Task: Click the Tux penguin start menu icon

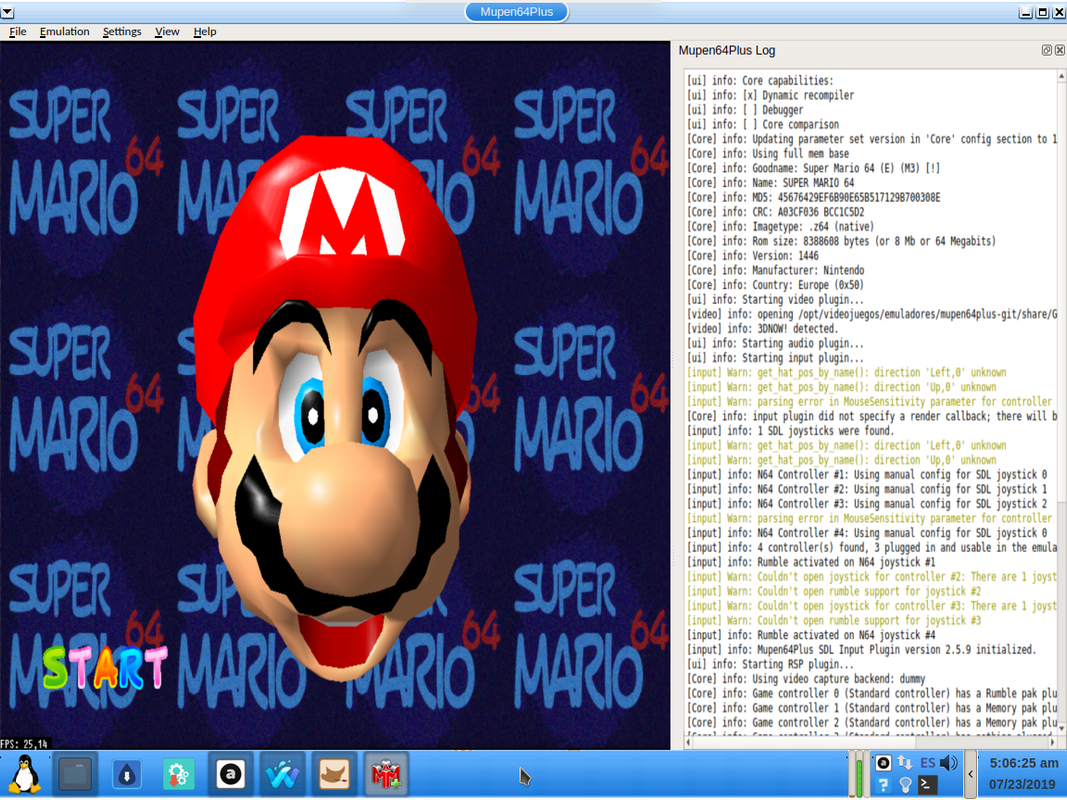Action: click(25, 774)
